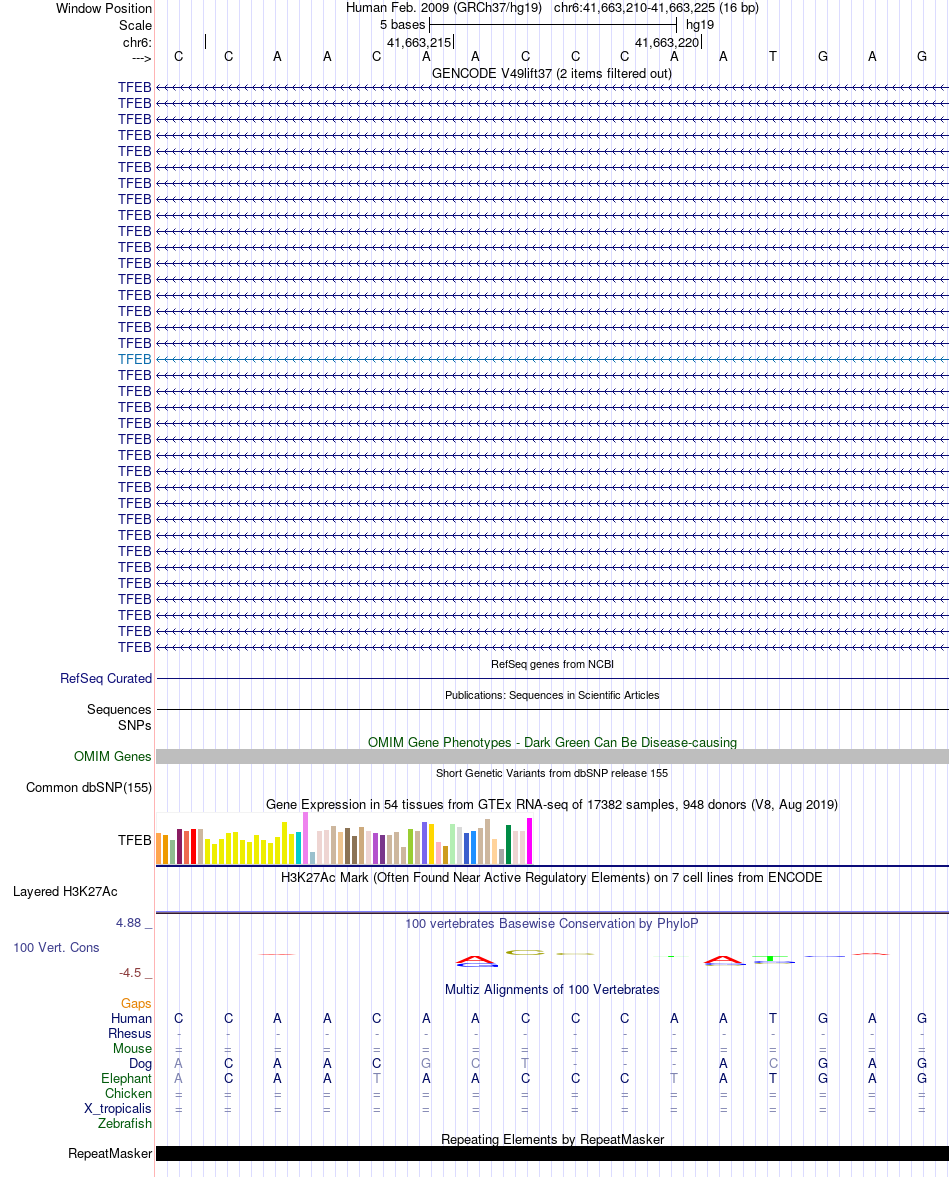Select the Mouse alignment row label
This screenshot has width=950, height=1177.
coord(132,1049)
